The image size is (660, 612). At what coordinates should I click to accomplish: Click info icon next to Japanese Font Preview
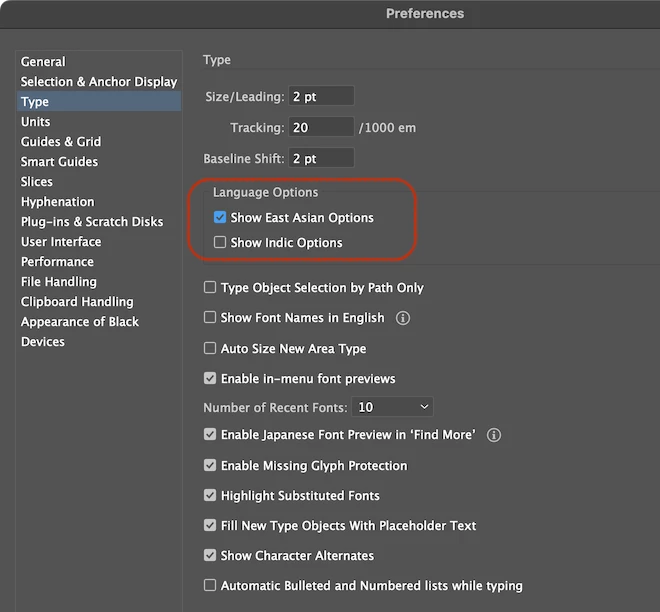click(x=494, y=435)
